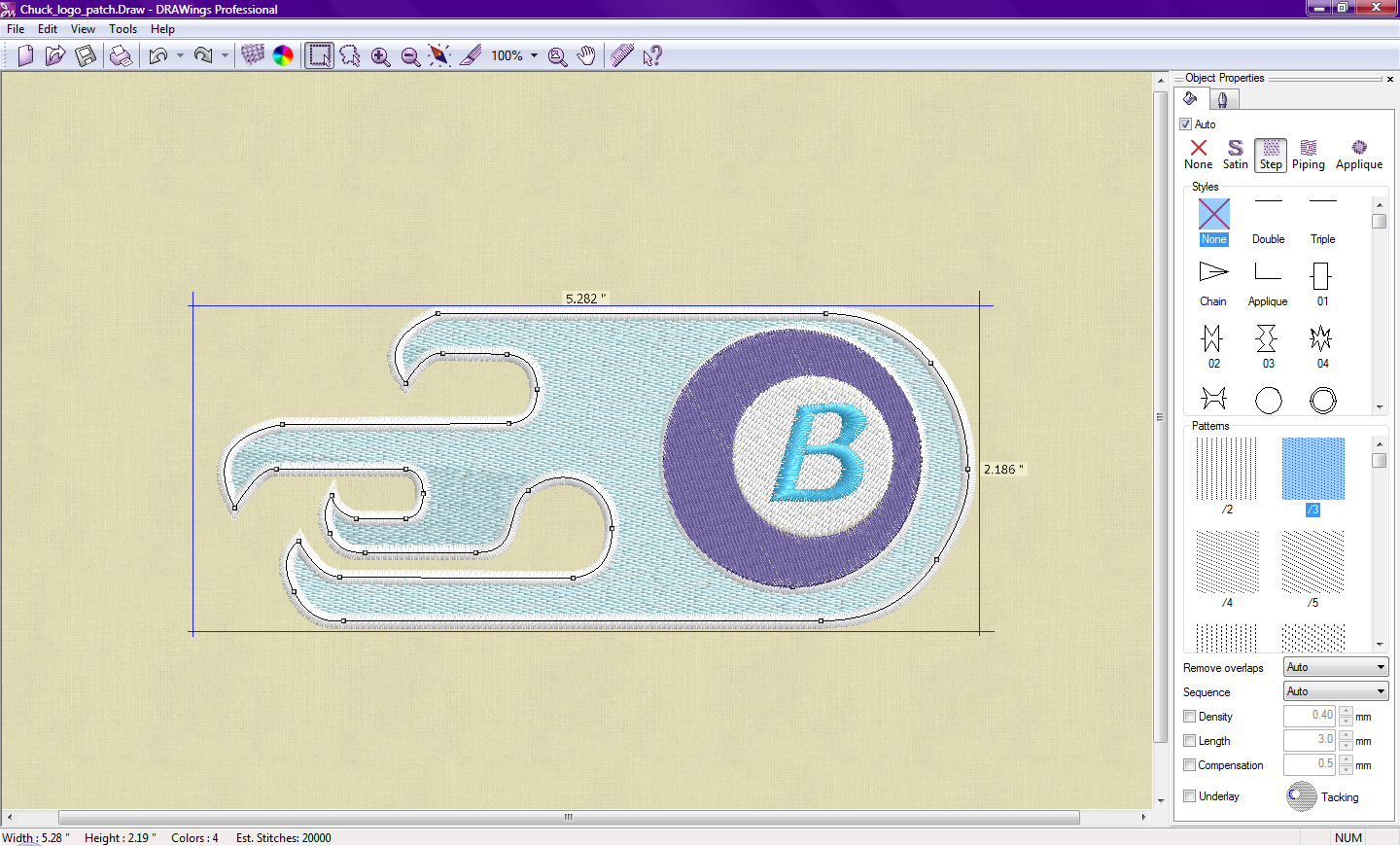The image size is (1400, 846).
Task: Switch to the outline pen properties tab
Action: (1223, 99)
